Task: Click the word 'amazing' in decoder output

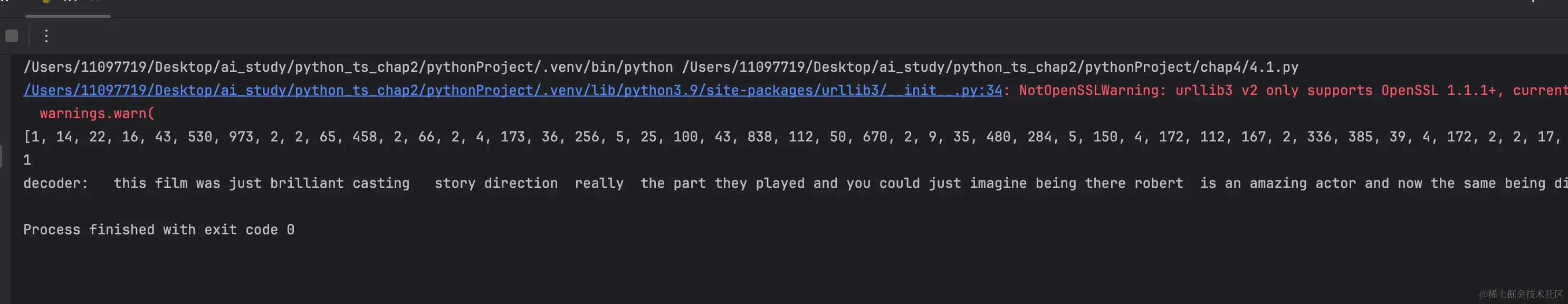Action: point(1278,183)
